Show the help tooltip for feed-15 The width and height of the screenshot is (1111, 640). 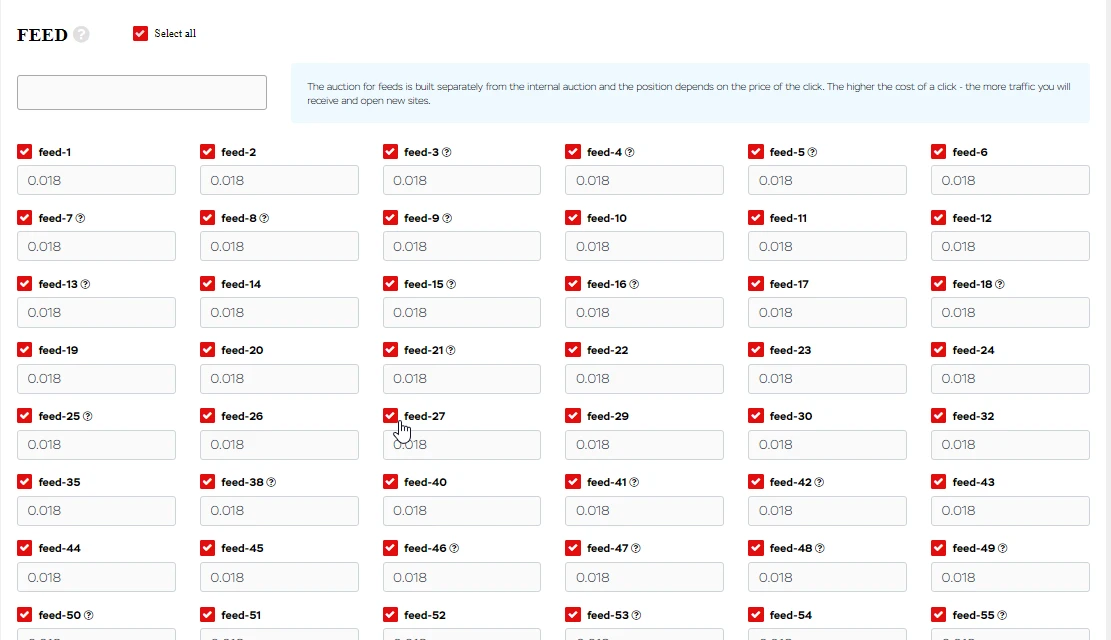pos(451,283)
